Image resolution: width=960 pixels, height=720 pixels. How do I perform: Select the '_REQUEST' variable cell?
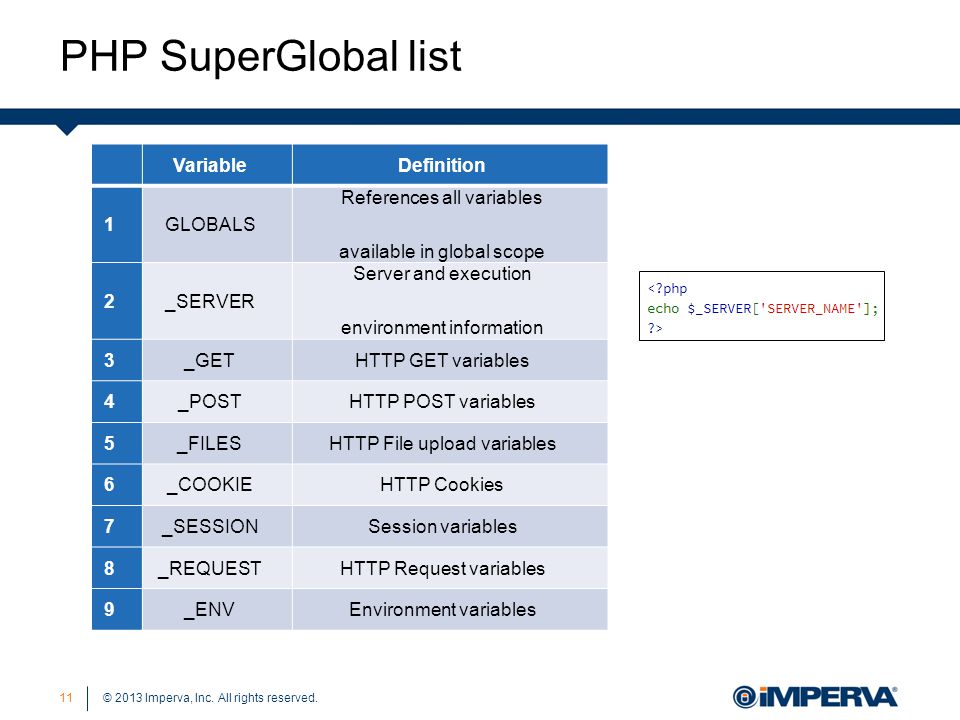pyautogui.click(x=217, y=568)
